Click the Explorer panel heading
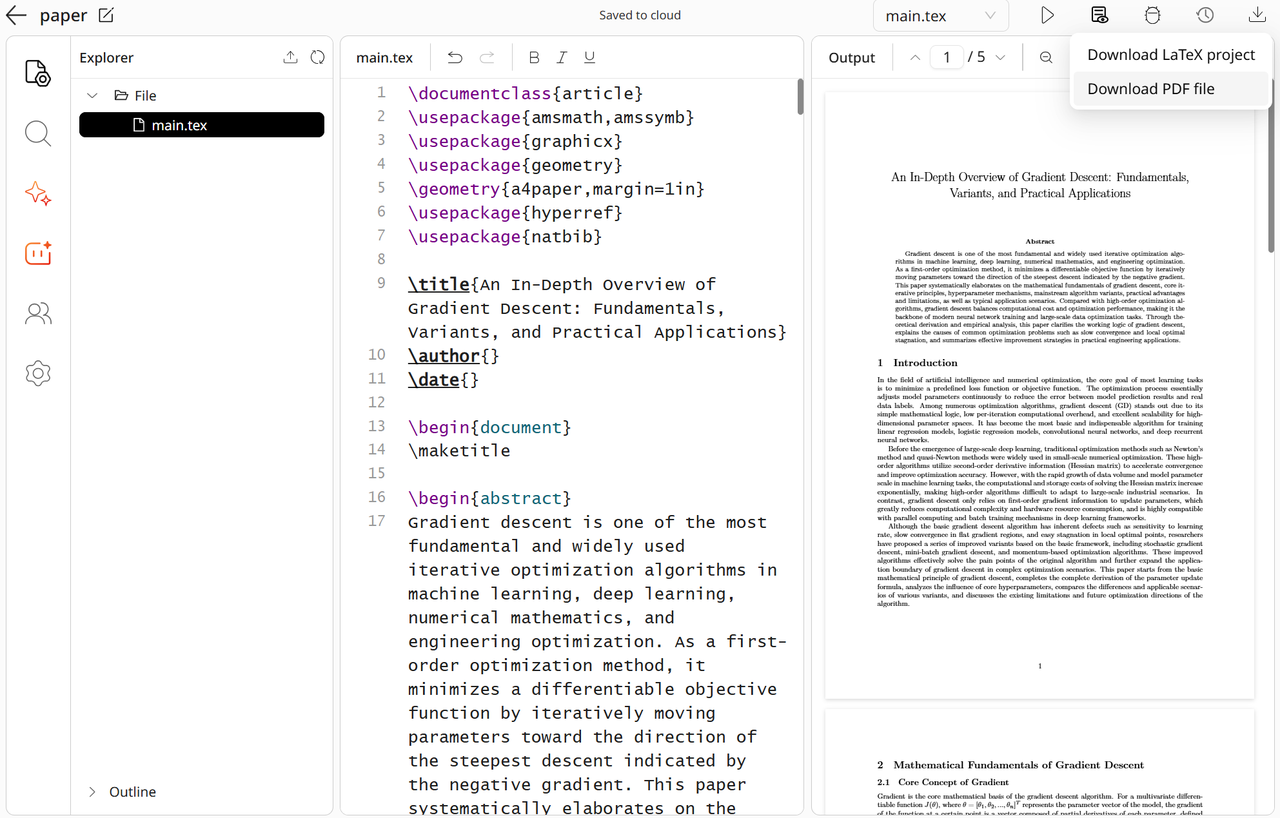1280x818 pixels. [106, 57]
